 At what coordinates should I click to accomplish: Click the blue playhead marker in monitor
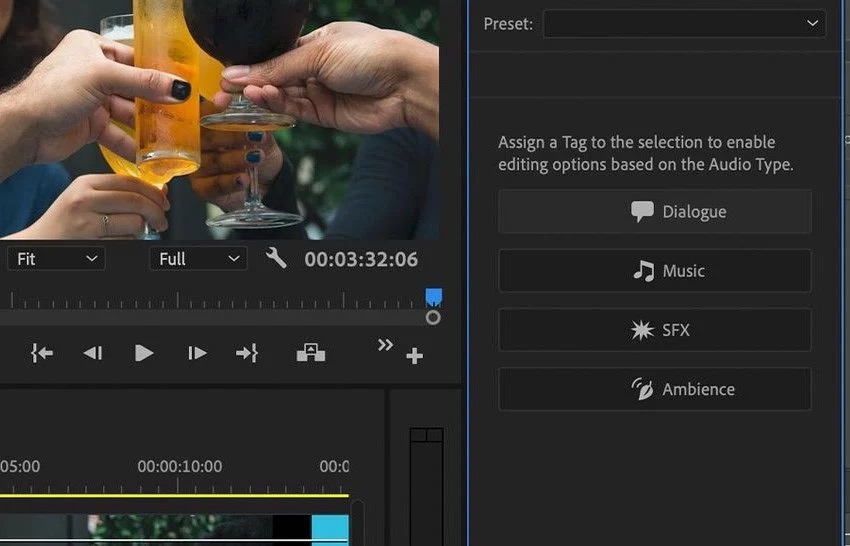(433, 297)
